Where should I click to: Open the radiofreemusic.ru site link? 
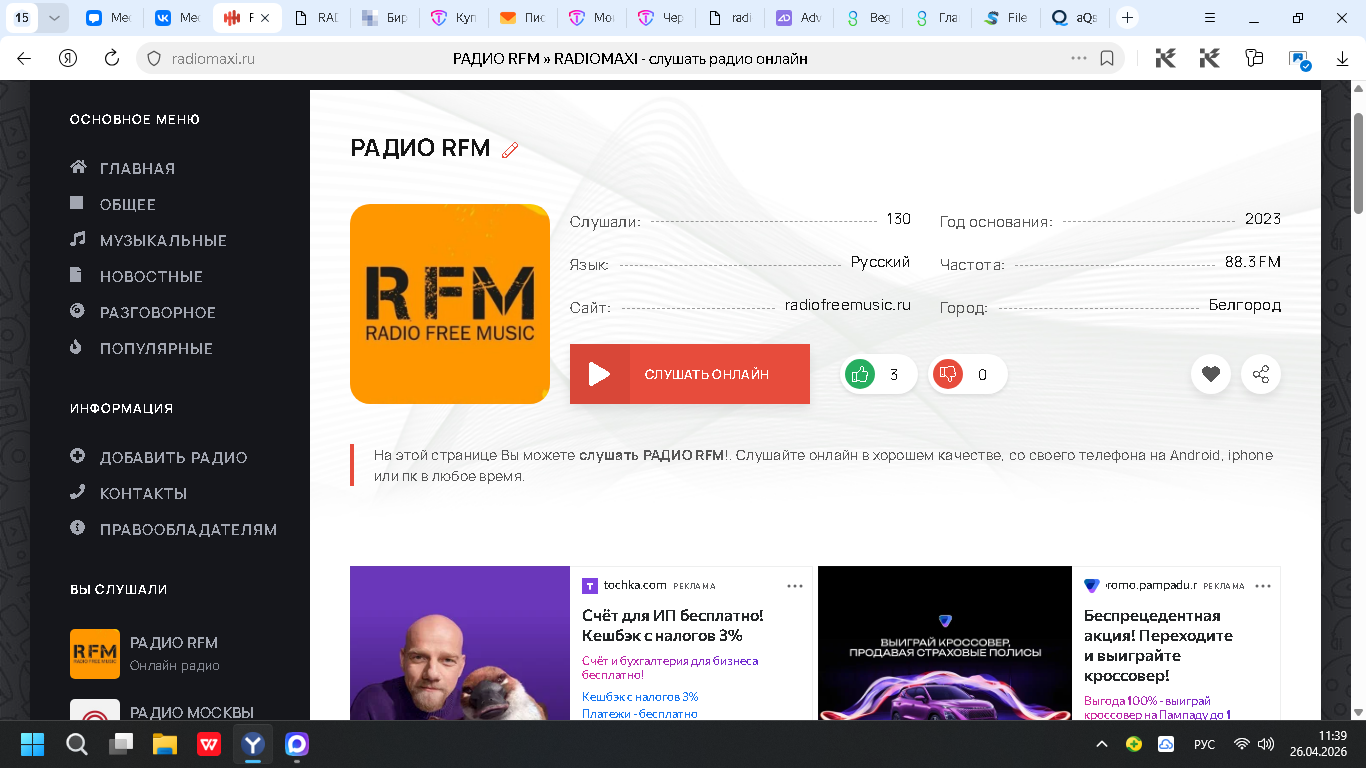coord(848,305)
